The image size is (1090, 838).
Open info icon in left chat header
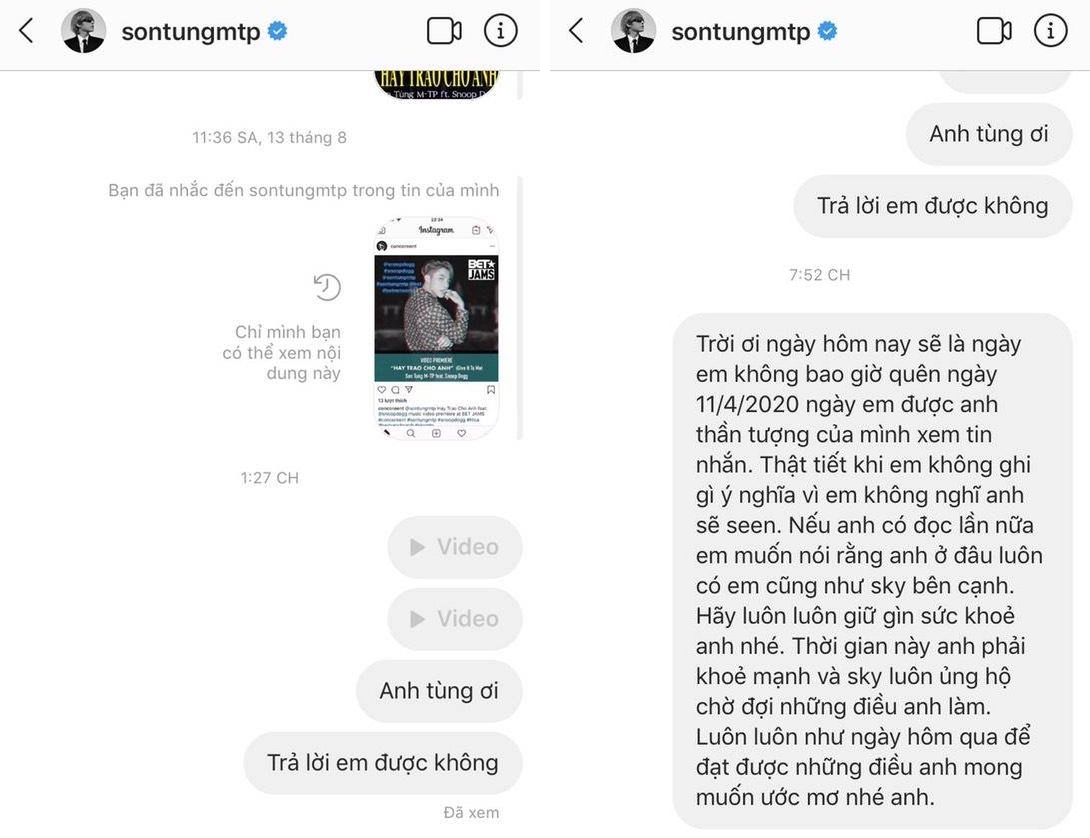[501, 31]
